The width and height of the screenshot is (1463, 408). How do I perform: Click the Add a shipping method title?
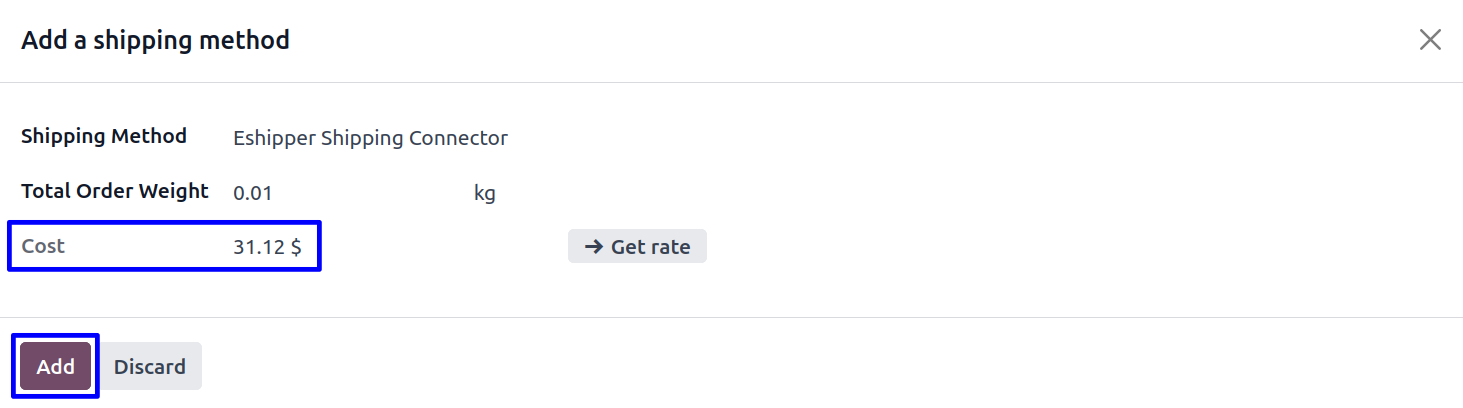click(x=155, y=40)
